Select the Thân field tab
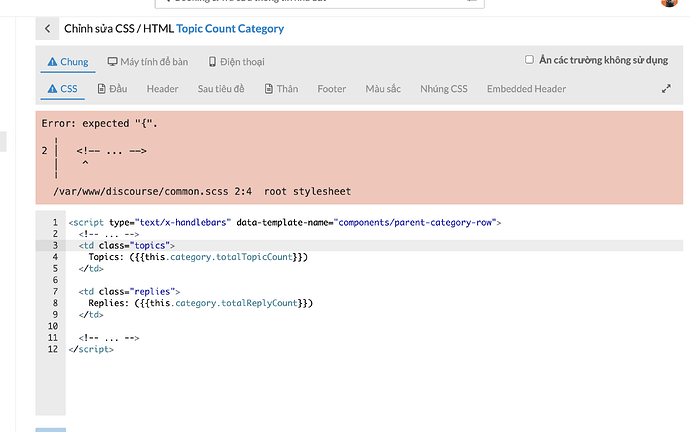690x432 pixels. pyautogui.click(x=281, y=89)
